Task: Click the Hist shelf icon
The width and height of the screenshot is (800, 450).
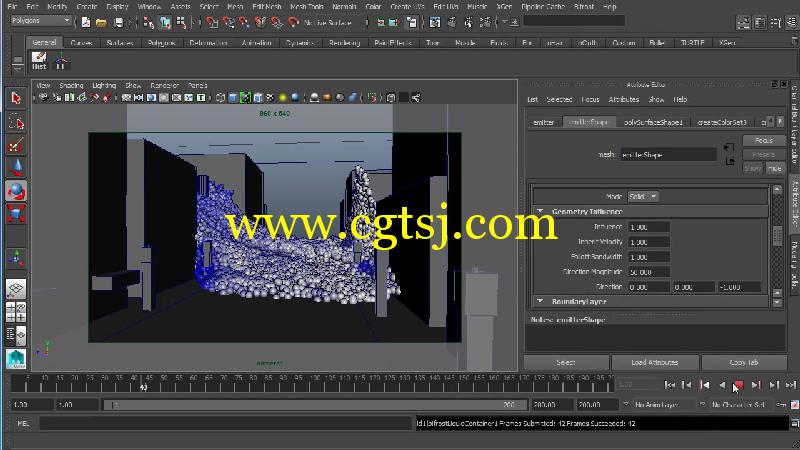Action: tap(39, 61)
